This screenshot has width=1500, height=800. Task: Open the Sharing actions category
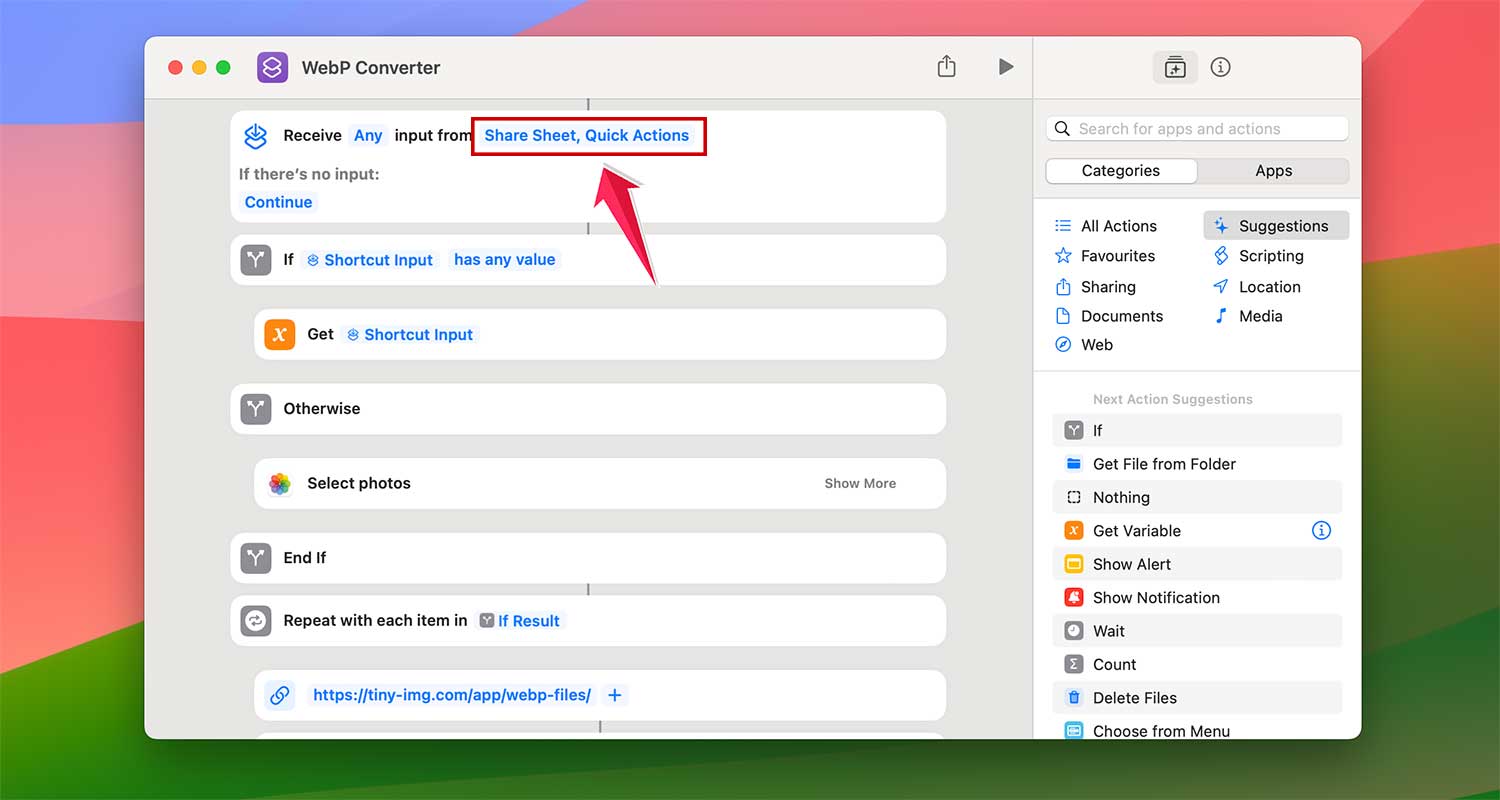pos(1107,287)
